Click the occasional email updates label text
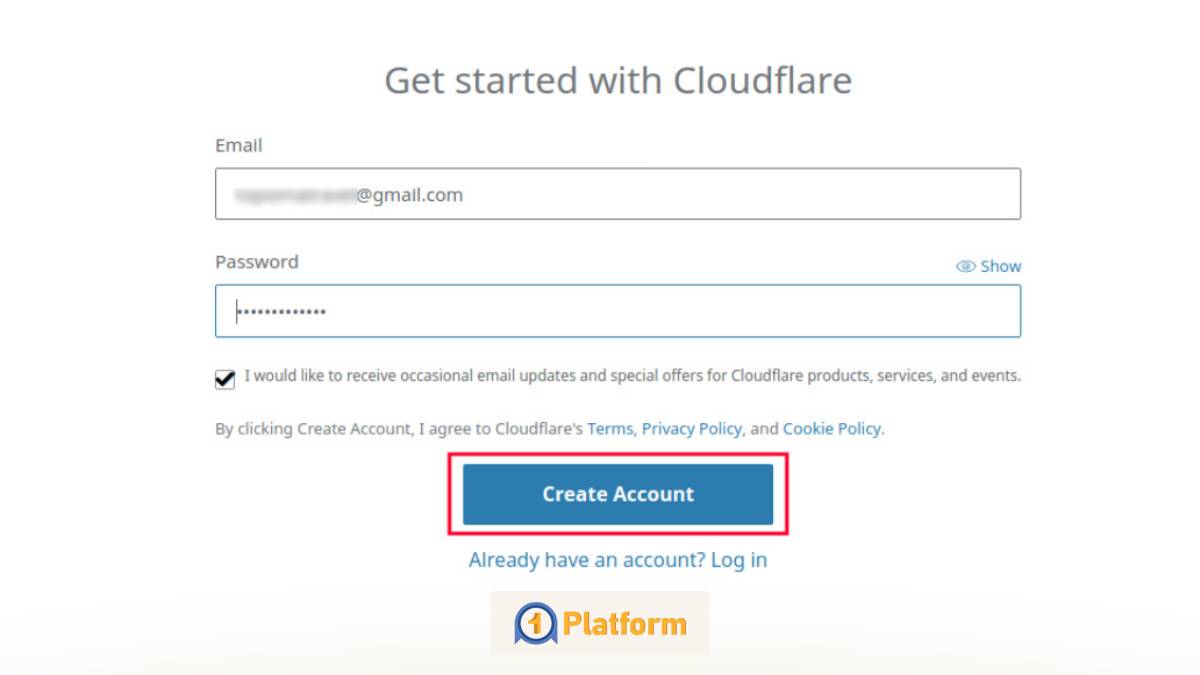The image size is (1200, 675). click(632, 377)
